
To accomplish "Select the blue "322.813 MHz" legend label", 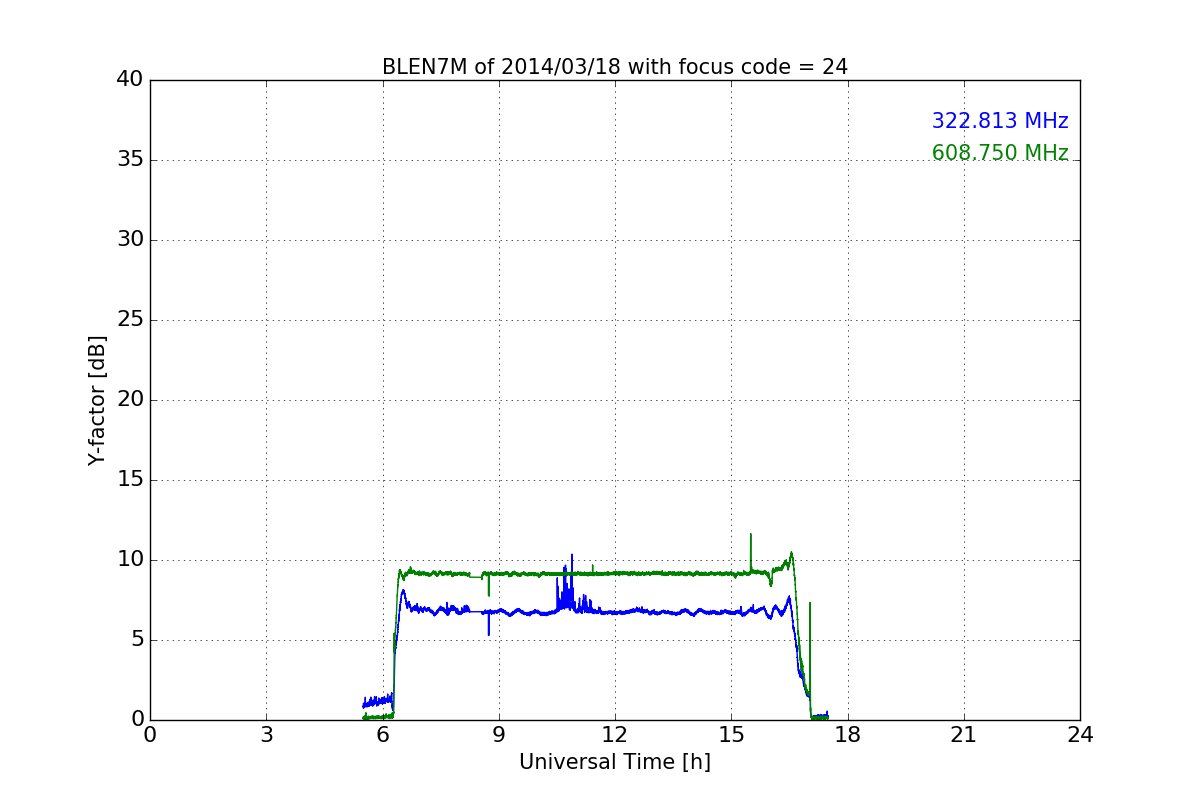I will 1000,121.
